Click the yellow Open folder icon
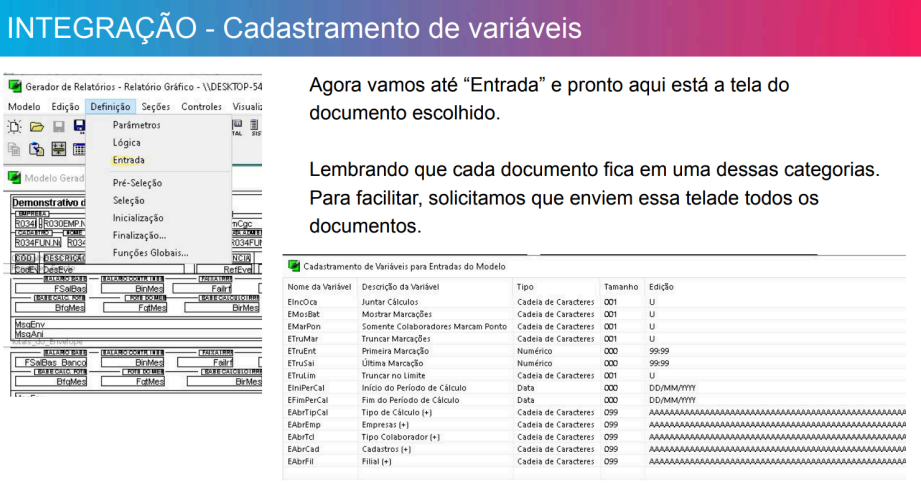 pos(37,127)
